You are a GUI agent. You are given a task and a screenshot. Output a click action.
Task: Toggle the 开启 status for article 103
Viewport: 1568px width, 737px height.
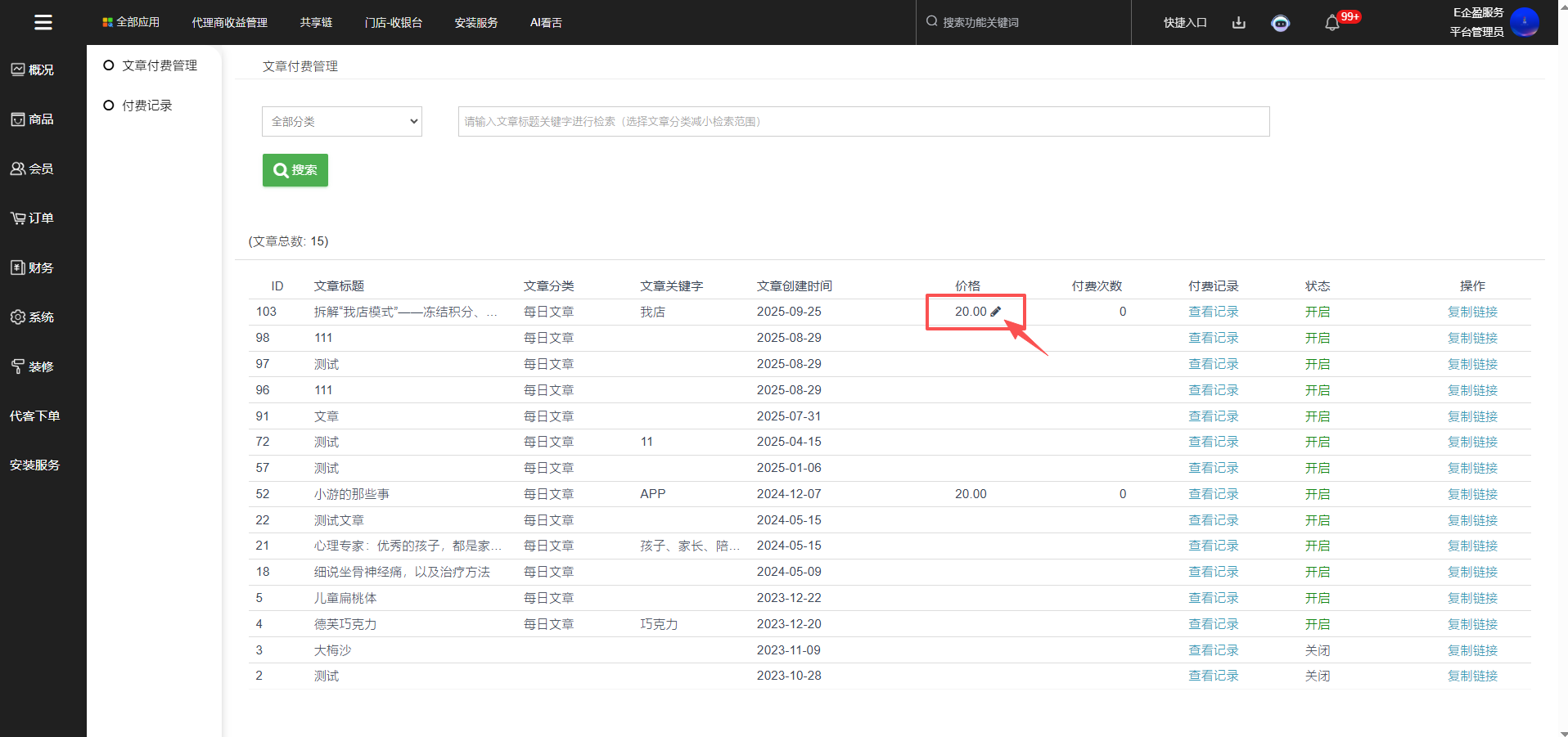pos(1317,312)
